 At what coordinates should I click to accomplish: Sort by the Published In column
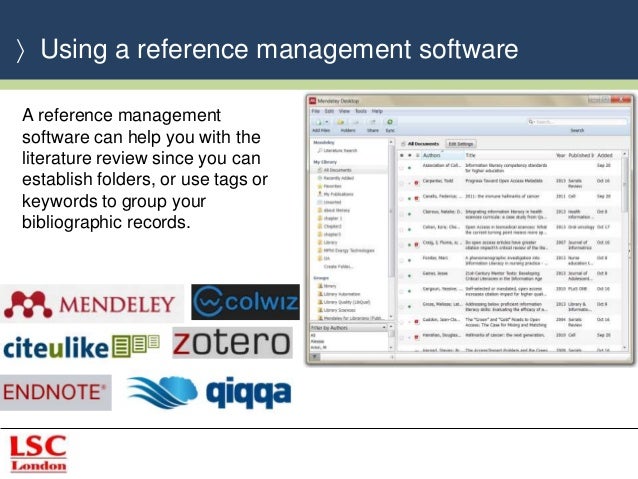pos(581,155)
